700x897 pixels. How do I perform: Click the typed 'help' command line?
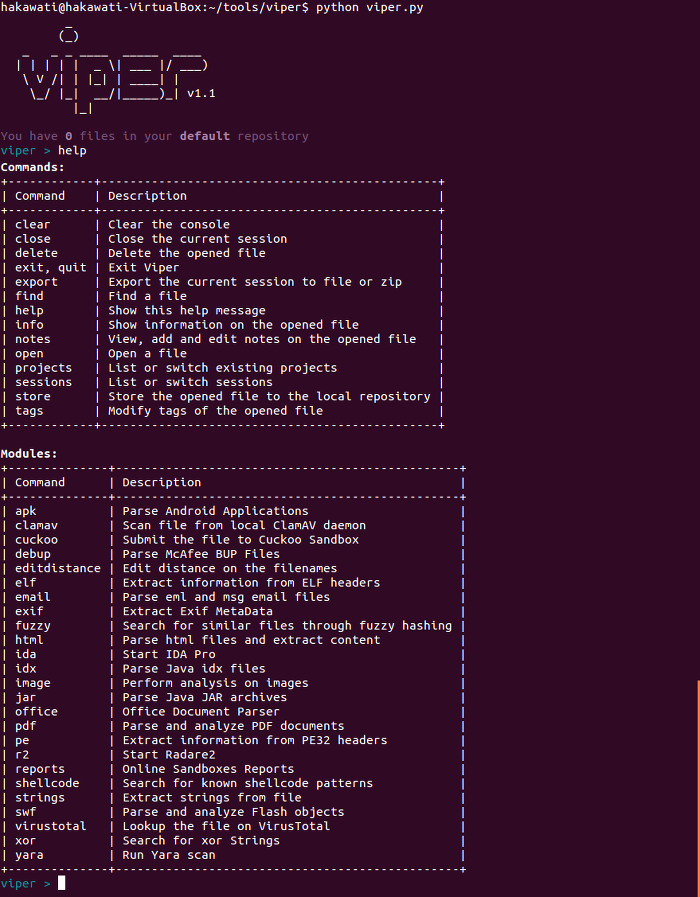(x=72, y=150)
